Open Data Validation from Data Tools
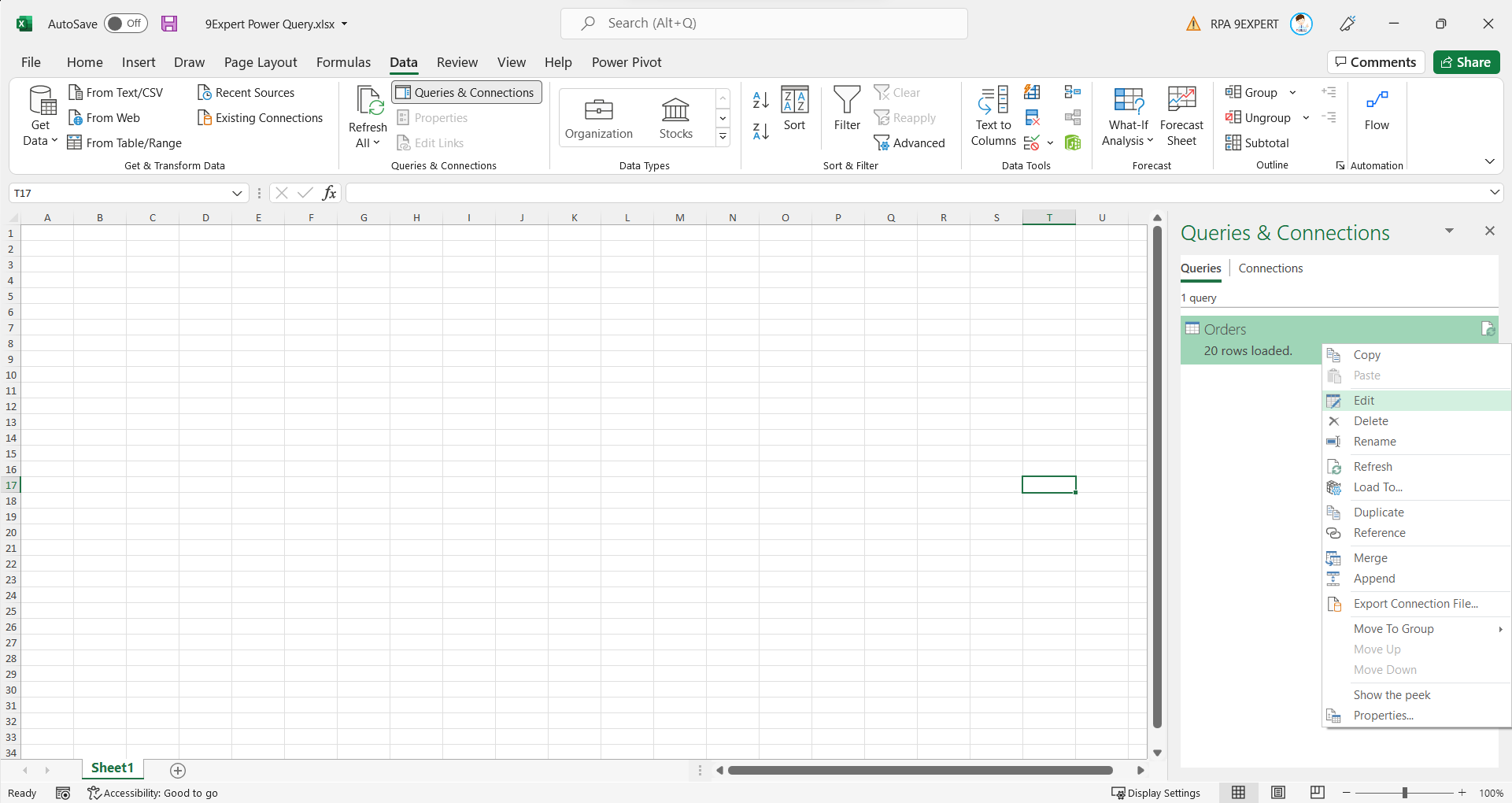This screenshot has width=1512, height=803. (x=1031, y=142)
